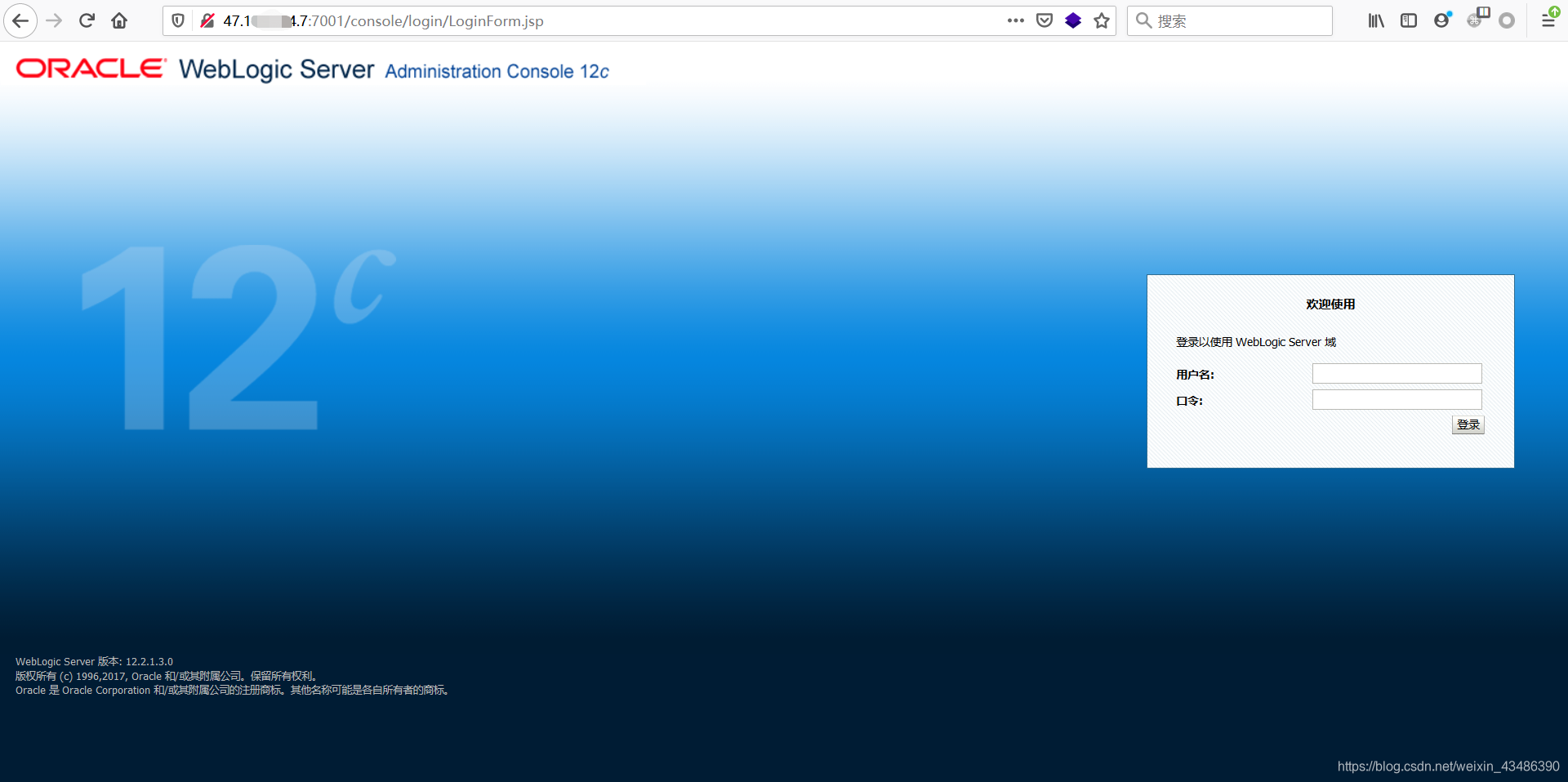Focus the browser search box

[1230, 20]
